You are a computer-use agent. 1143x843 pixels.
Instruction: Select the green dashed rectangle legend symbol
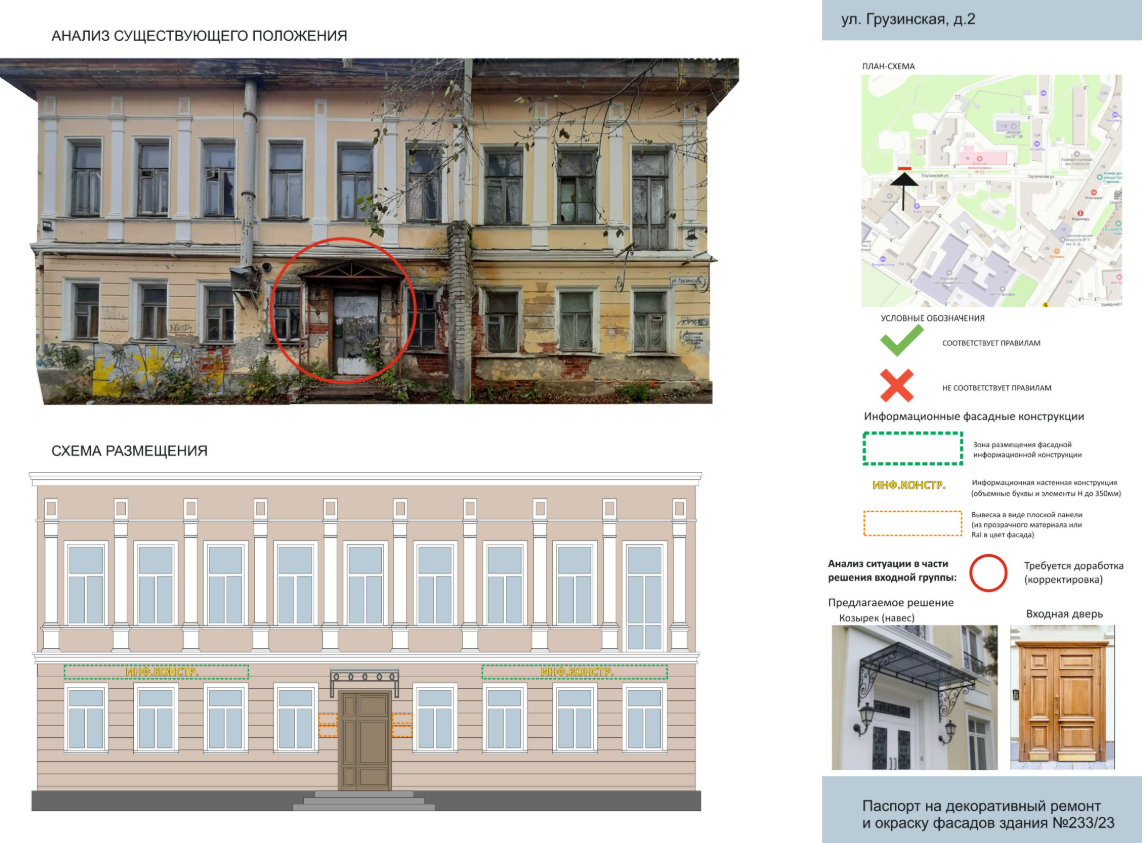tap(913, 448)
